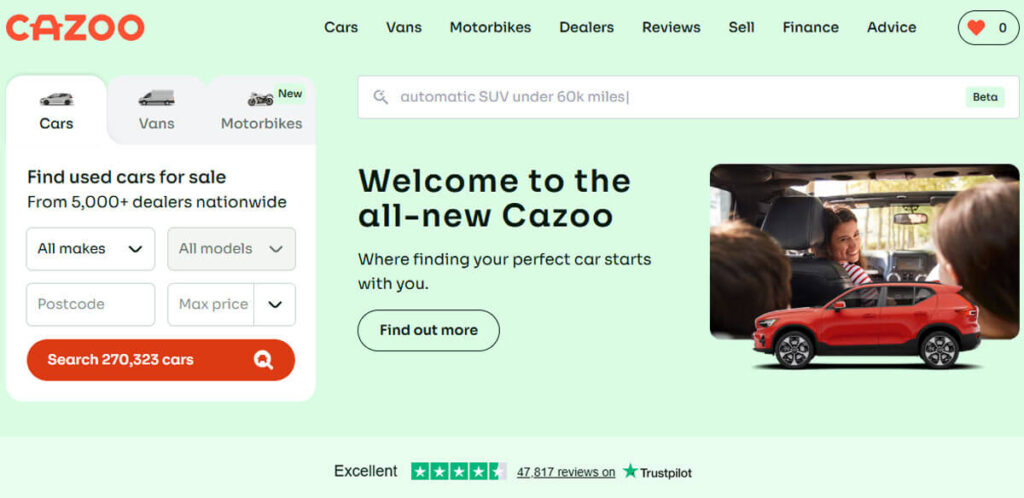Click the heart favourites icon
The image size is (1024, 498).
tap(976, 28)
